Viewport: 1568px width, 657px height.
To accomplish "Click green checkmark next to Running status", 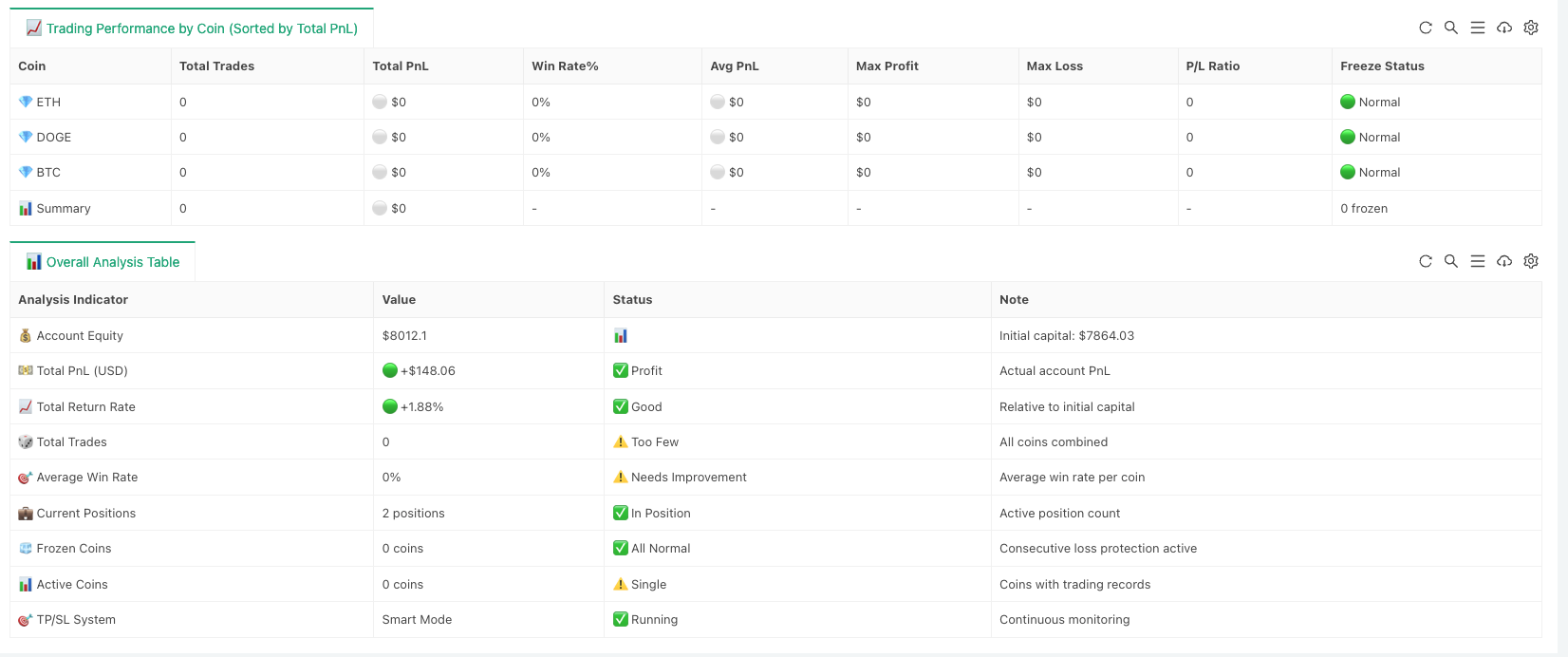I will point(621,619).
